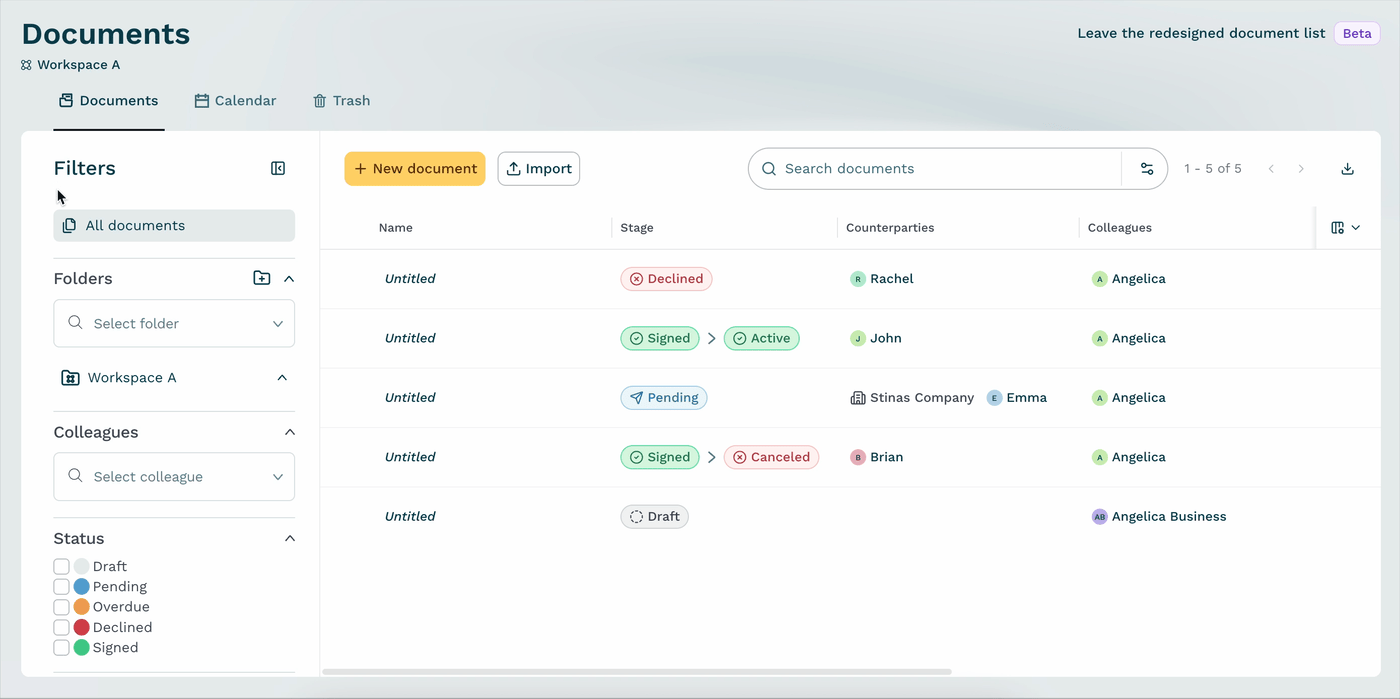Click Signed badge in John's row
The image size is (1400, 699).
pos(660,338)
